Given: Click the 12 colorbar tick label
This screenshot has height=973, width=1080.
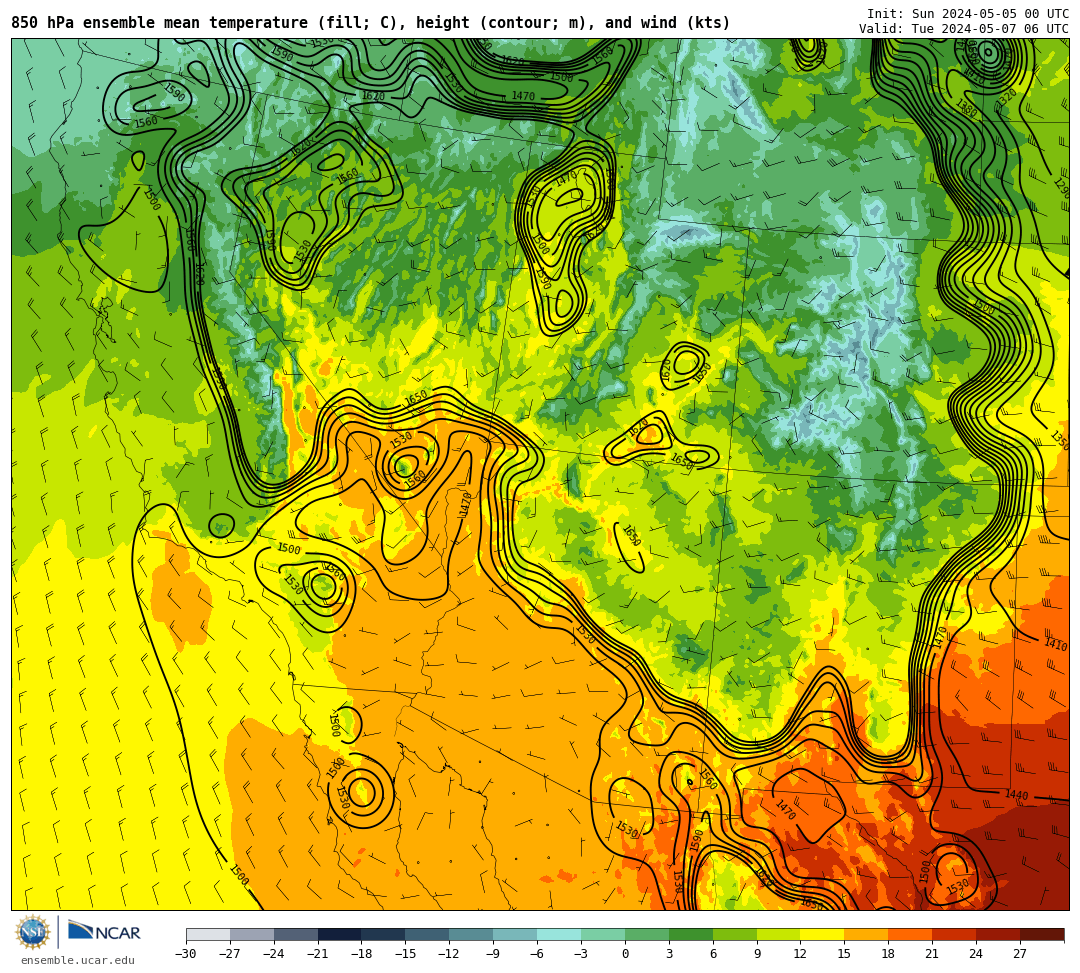Looking at the screenshot, I should pos(800,954).
